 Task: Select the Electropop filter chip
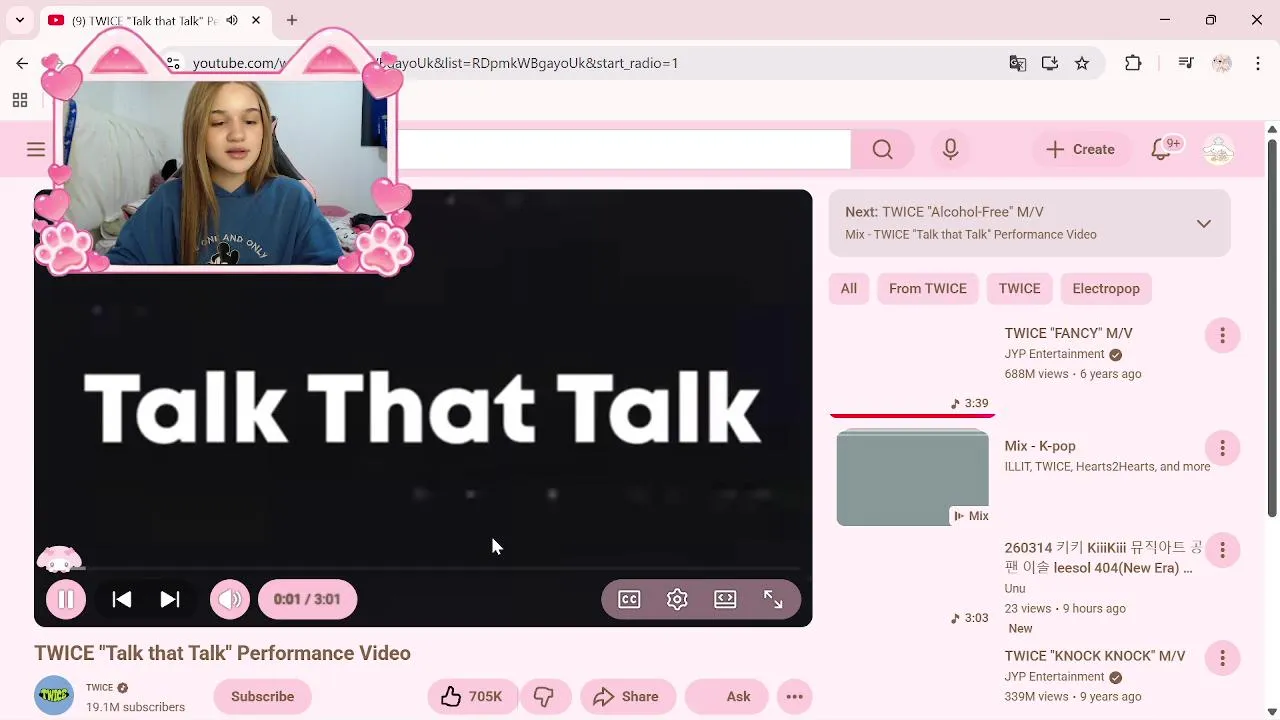pos(1106,288)
